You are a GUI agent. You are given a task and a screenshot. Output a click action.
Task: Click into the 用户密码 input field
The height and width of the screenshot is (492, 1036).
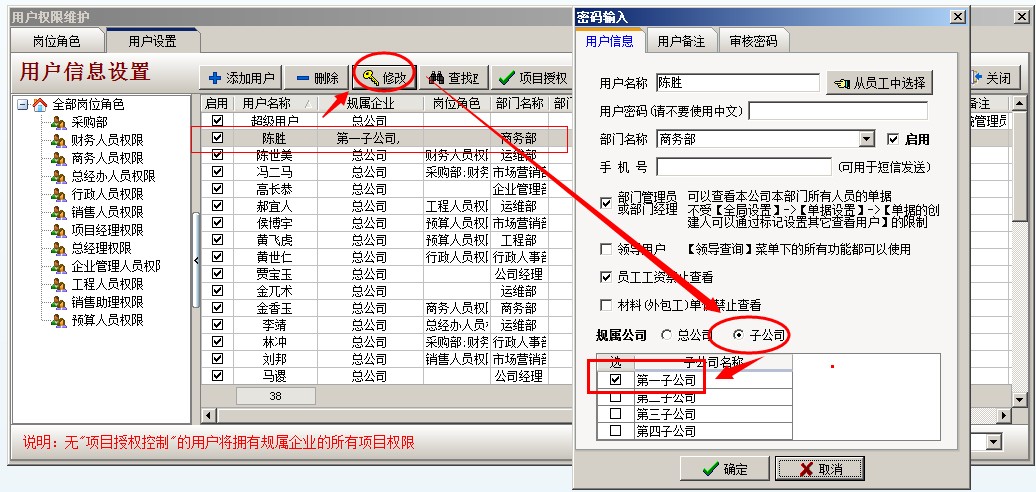click(837, 111)
